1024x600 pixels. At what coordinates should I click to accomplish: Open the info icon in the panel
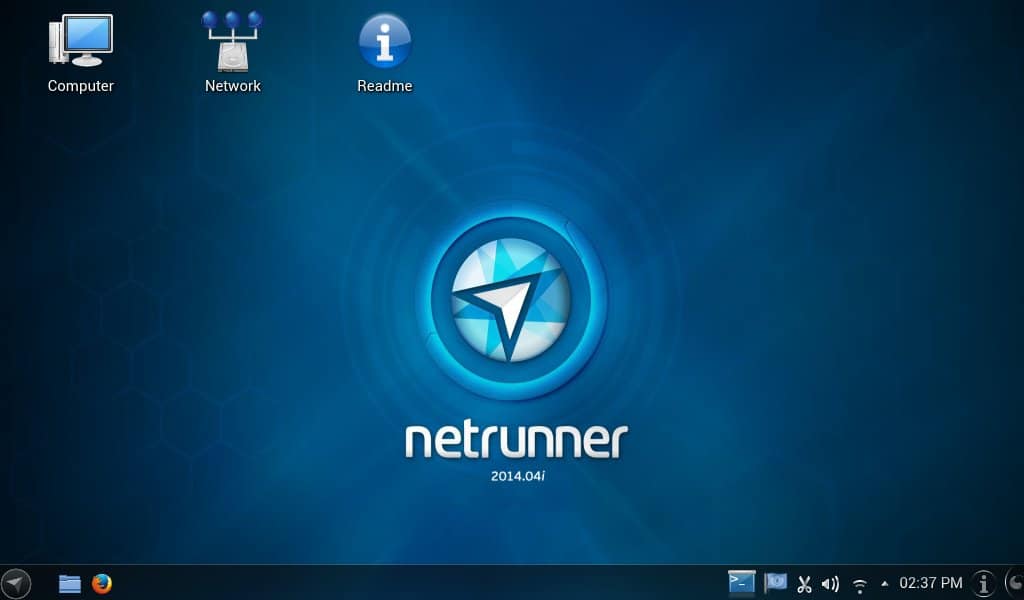984,583
